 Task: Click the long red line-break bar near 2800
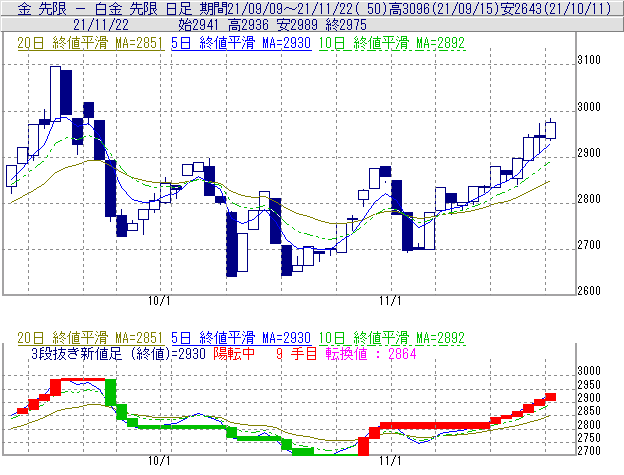click(x=435, y=426)
